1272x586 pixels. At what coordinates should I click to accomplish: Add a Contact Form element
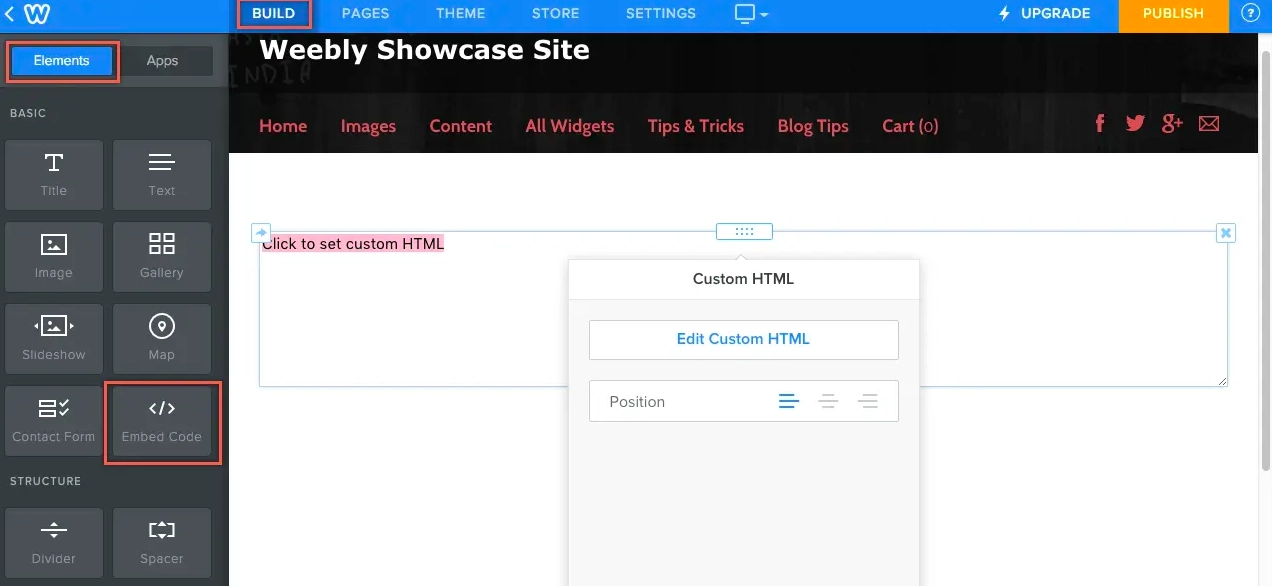click(x=54, y=421)
